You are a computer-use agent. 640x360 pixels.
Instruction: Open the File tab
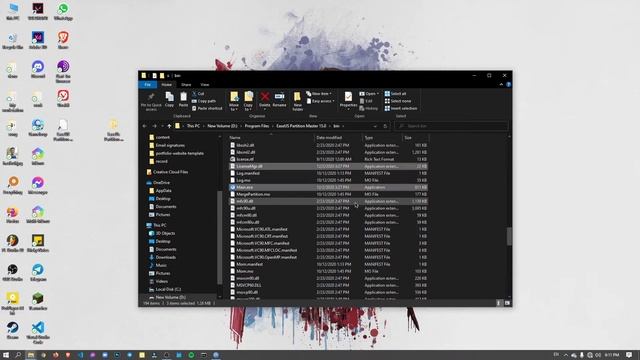click(148, 84)
